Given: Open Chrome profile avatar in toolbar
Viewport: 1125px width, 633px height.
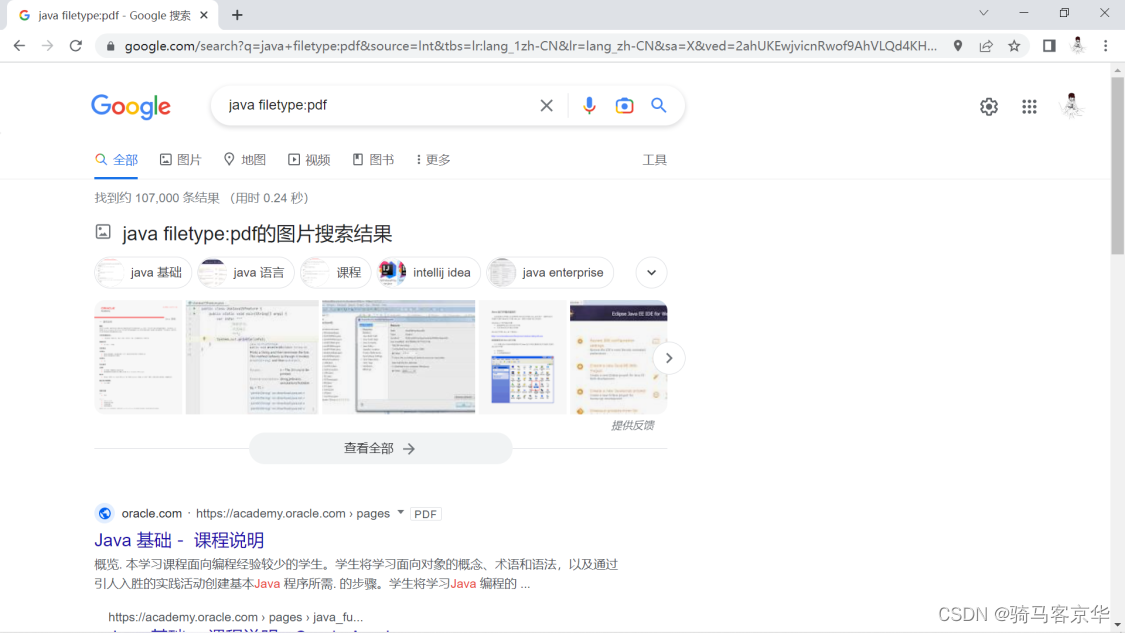Looking at the screenshot, I should click(1078, 46).
